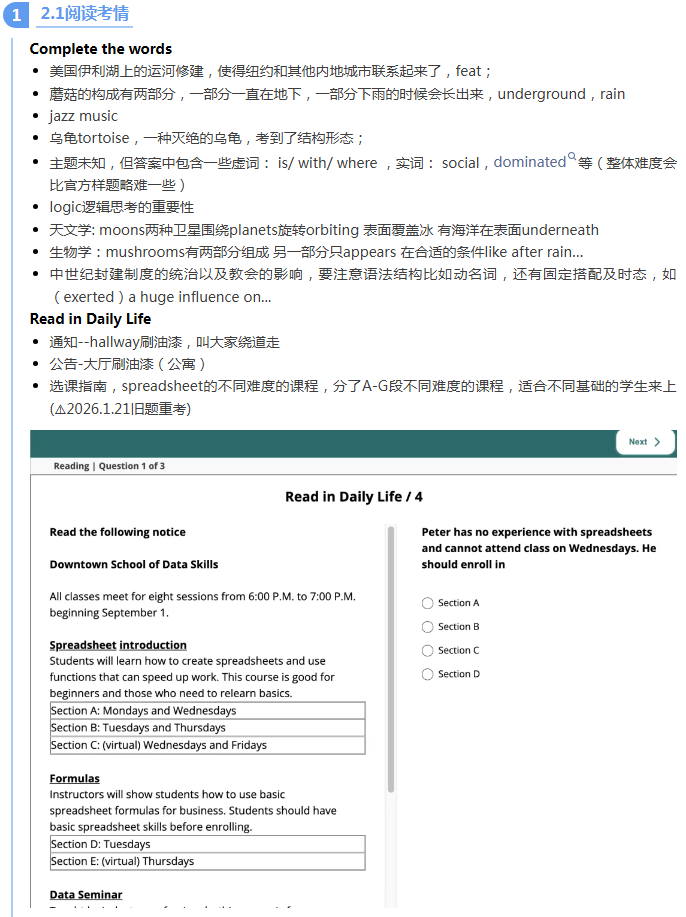686x917 pixels.
Task: Click the passage's vertical scrollbar
Action: coord(390,660)
